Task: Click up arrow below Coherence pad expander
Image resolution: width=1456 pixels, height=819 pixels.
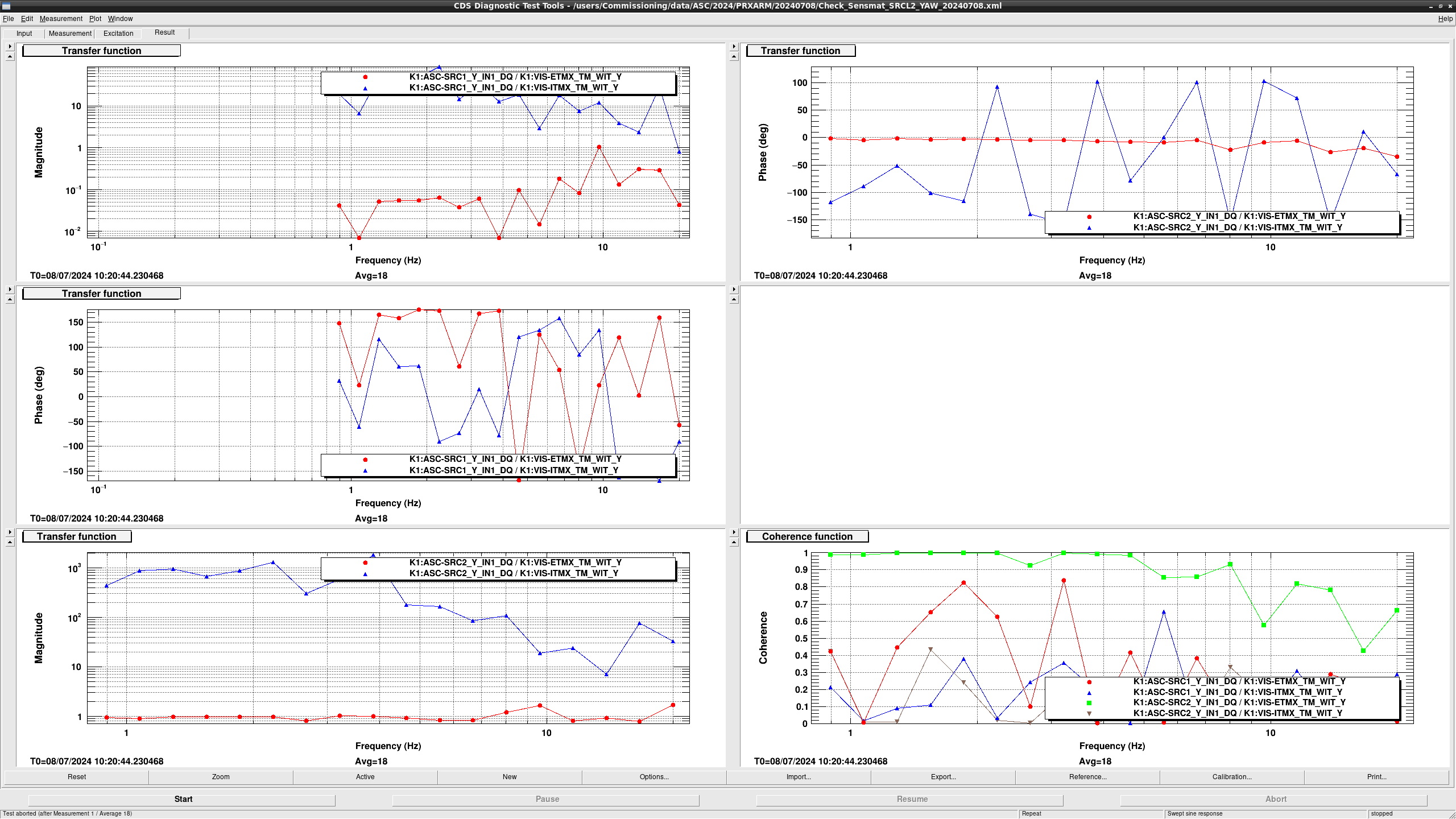Action: point(734,542)
